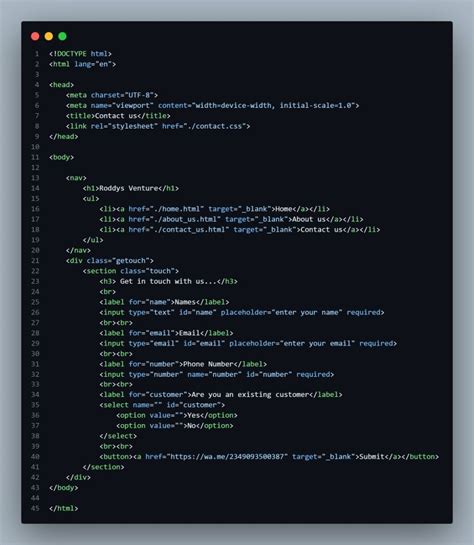Image resolution: width=474 pixels, height=545 pixels.
Task: Click the opening select tag line
Action: (162, 405)
